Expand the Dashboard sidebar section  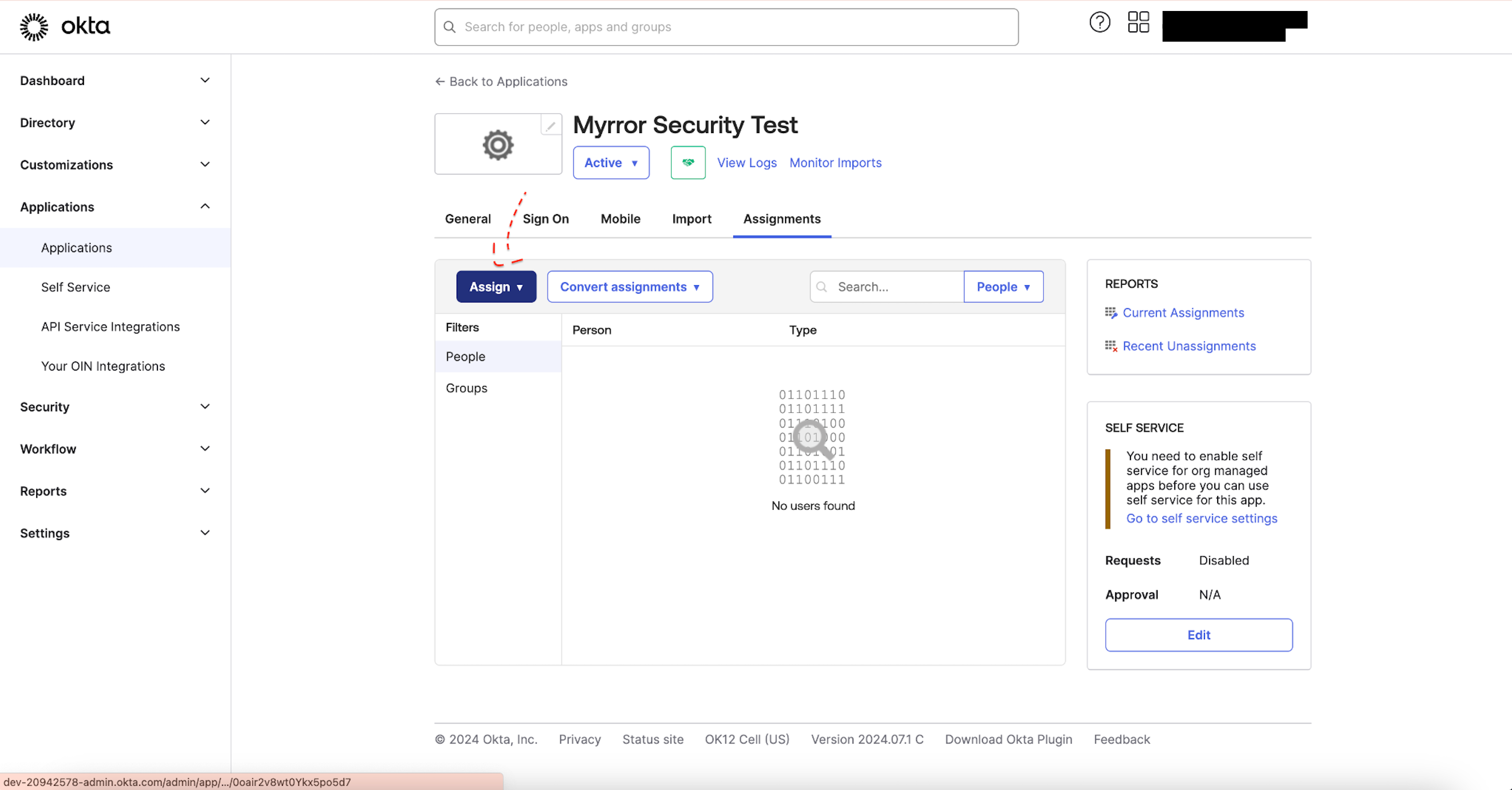pyautogui.click(x=115, y=81)
